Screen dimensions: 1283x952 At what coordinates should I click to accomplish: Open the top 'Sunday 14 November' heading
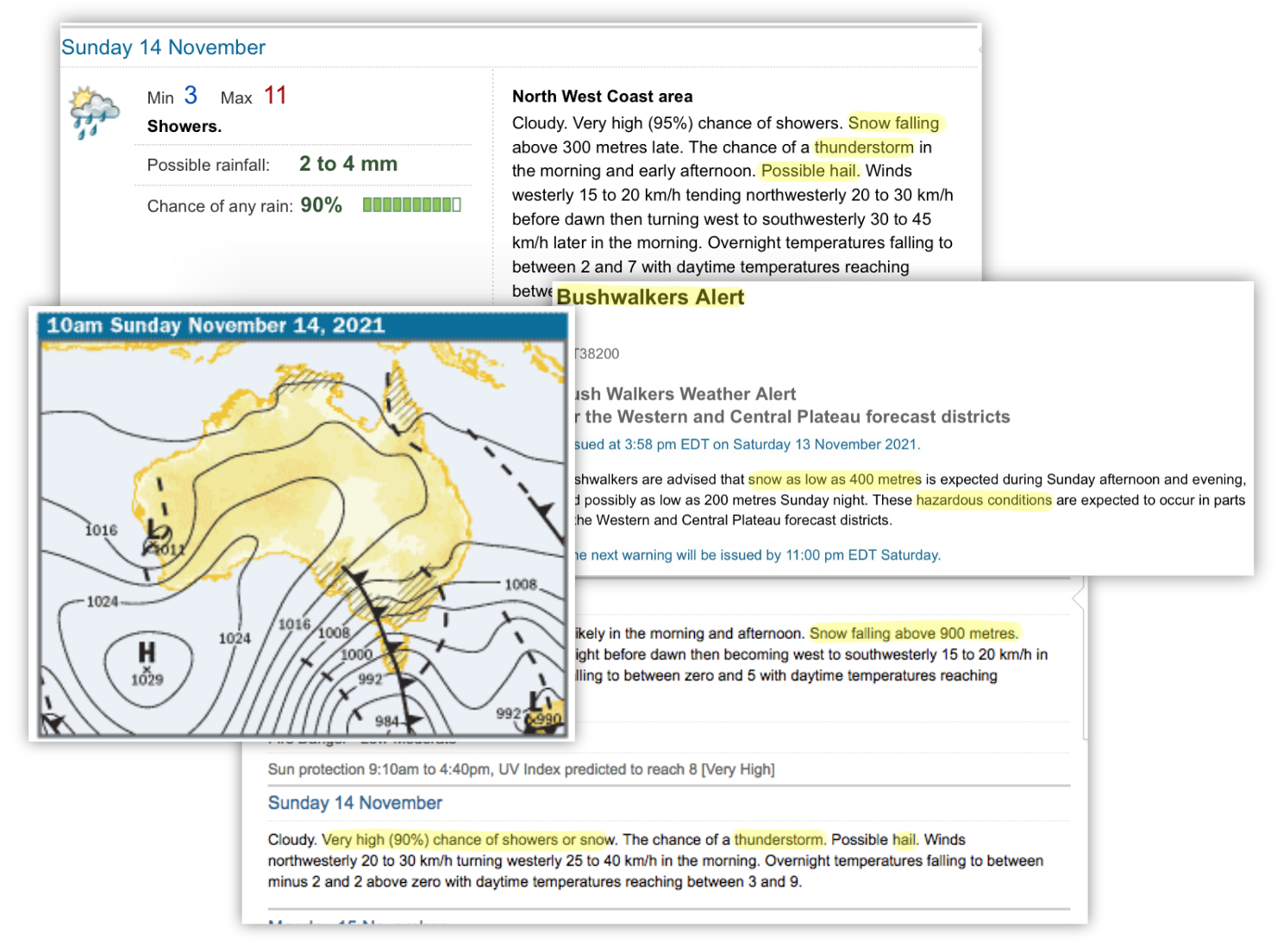pyautogui.click(x=164, y=47)
